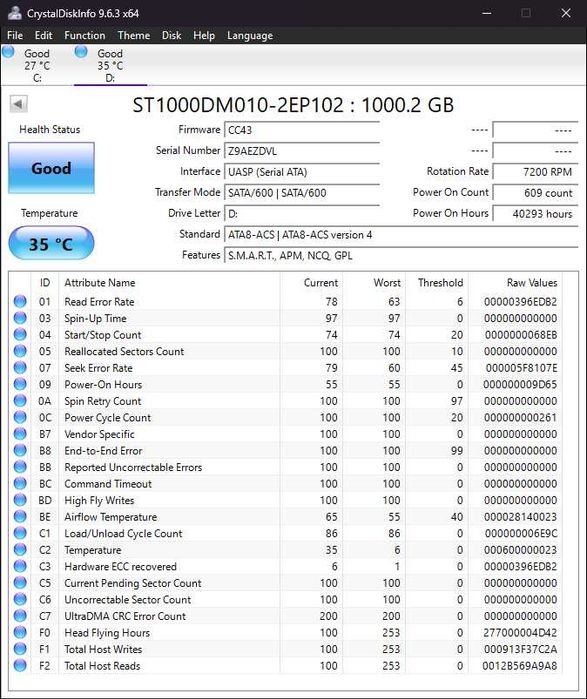Click status orb for Head Flying Hours
Image resolution: width=587 pixels, height=699 pixels.
pos(20,633)
